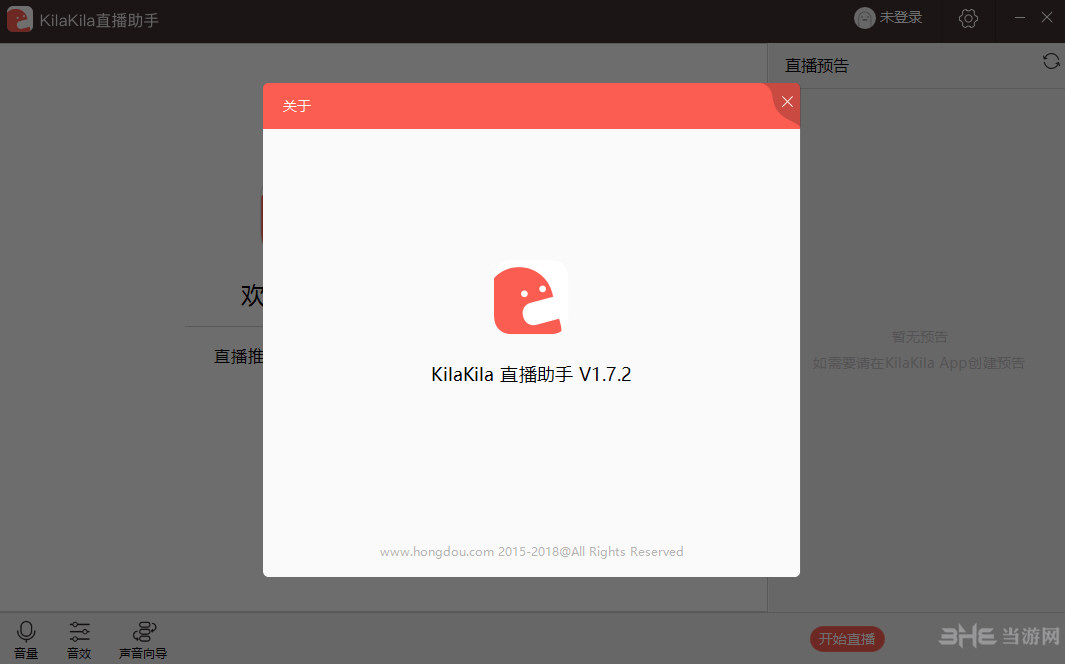This screenshot has width=1065, height=664.
Task: Open settings via the gear icon
Action: pyautogui.click(x=967, y=17)
